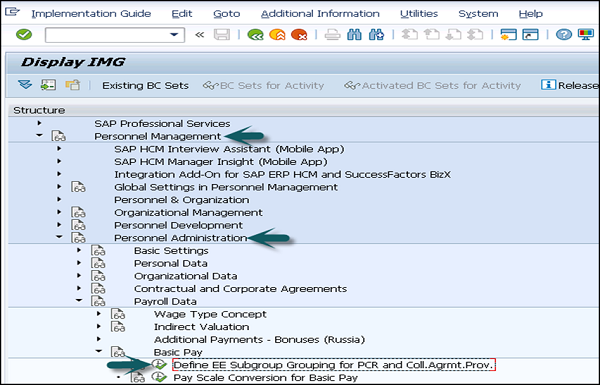
Task: Open Help via question mark icon
Action: tap(564, 35)
